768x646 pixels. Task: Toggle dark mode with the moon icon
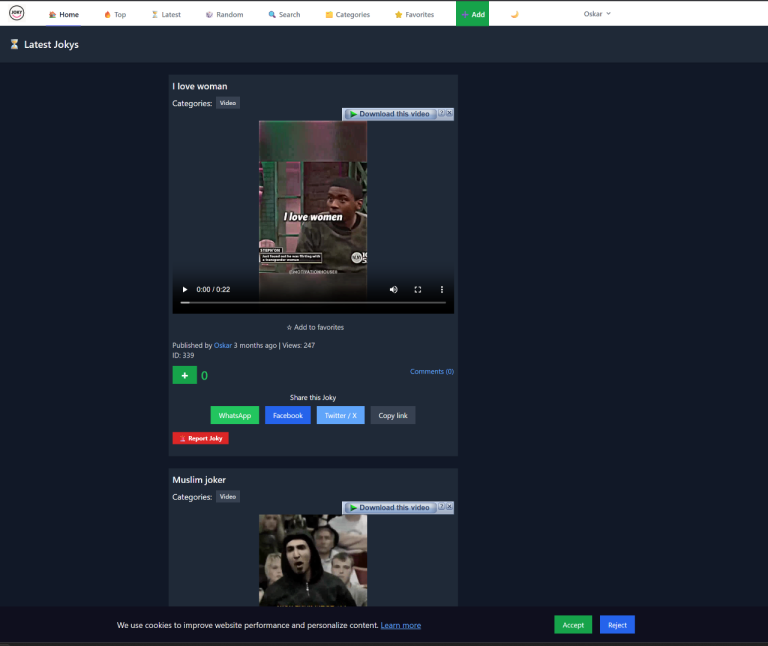click(x=514, y=15)
